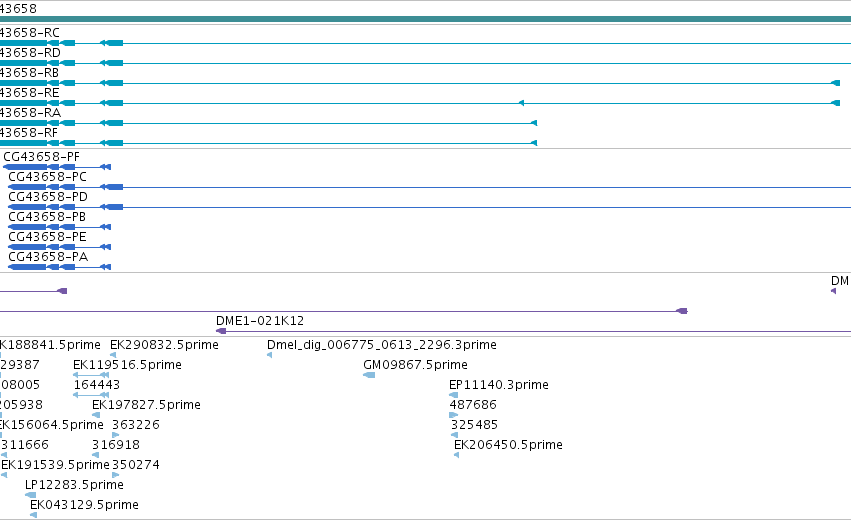The height and width of the screenshot is (520, 851).
Task: Select the 43658-RC transcript label
Action: pyautogui.click(x=29, y=33)
